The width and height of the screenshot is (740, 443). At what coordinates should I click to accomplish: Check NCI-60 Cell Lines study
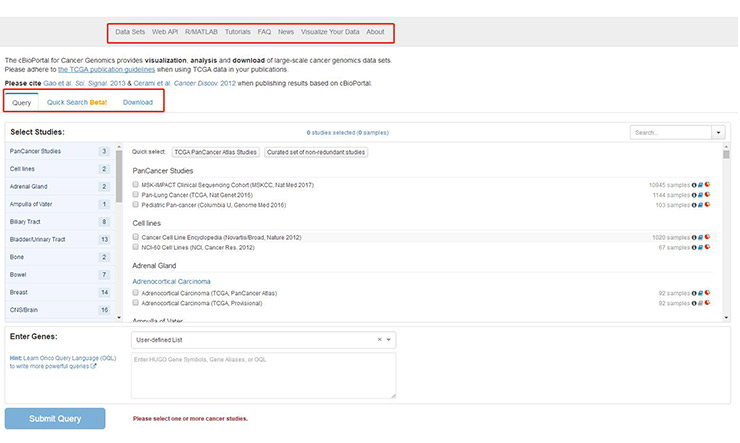pyautogui.click(x=135, y=247)
